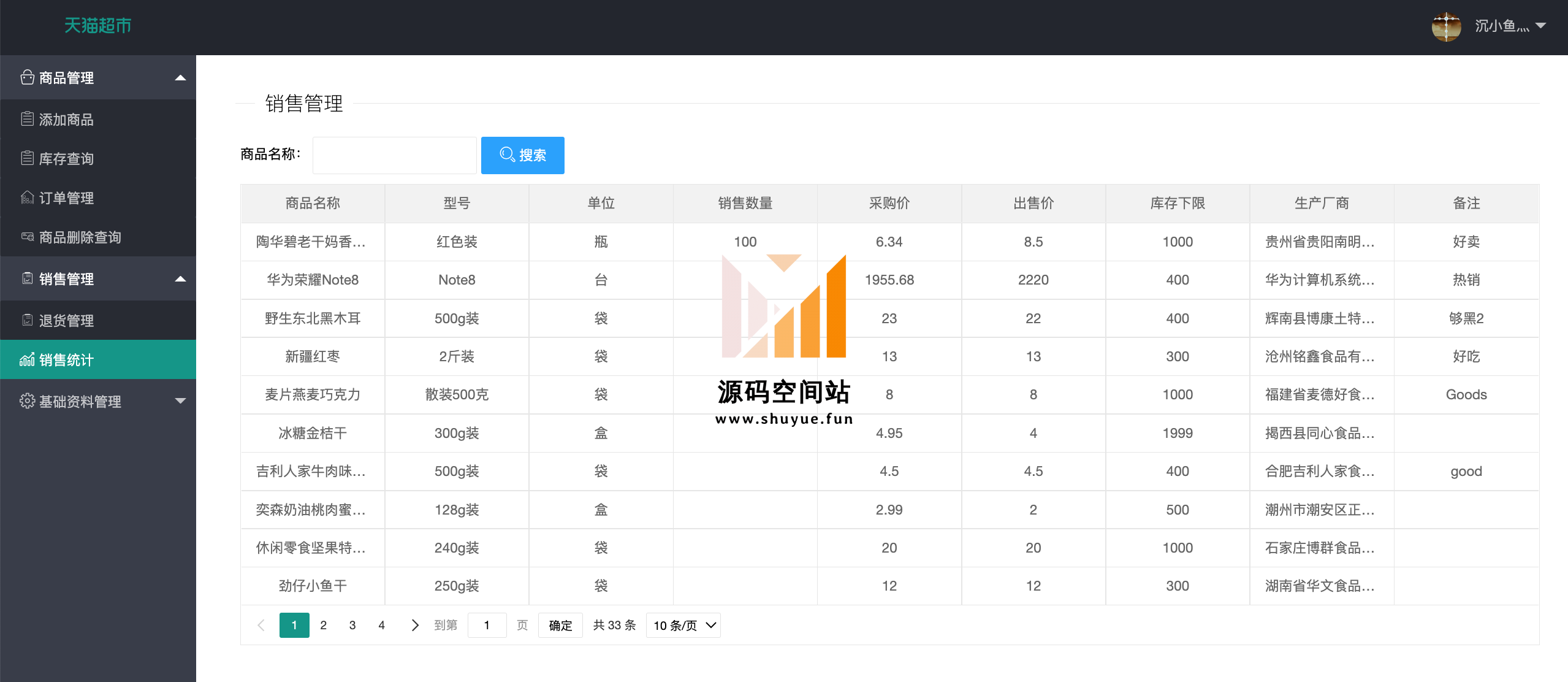1568x682 pixels.
Task: Click the 华为荣耀Note8 product cell
Action: (313, 280)
